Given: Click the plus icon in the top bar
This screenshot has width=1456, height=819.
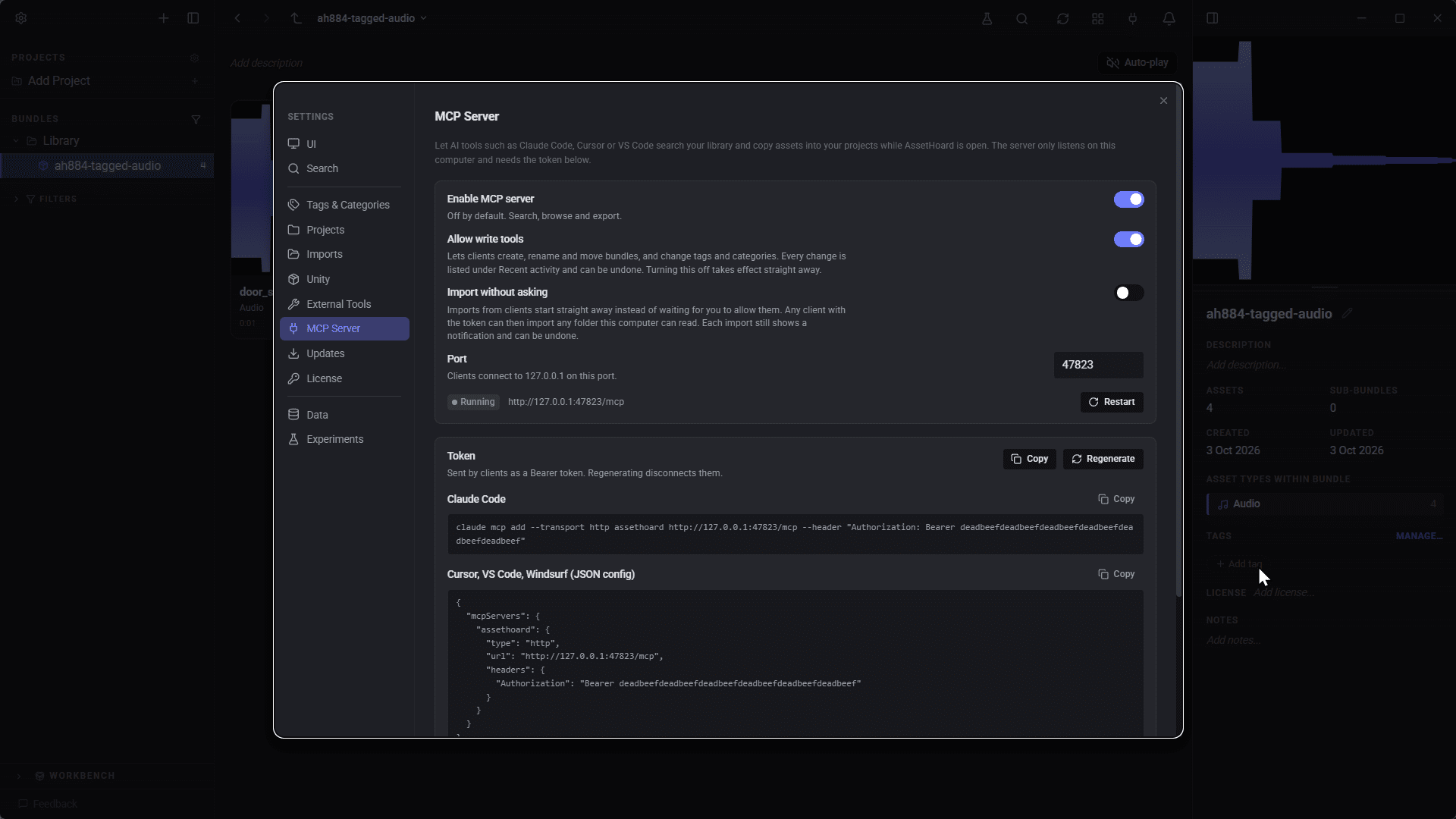Looking at the screenshot, I should pos(164,18).
